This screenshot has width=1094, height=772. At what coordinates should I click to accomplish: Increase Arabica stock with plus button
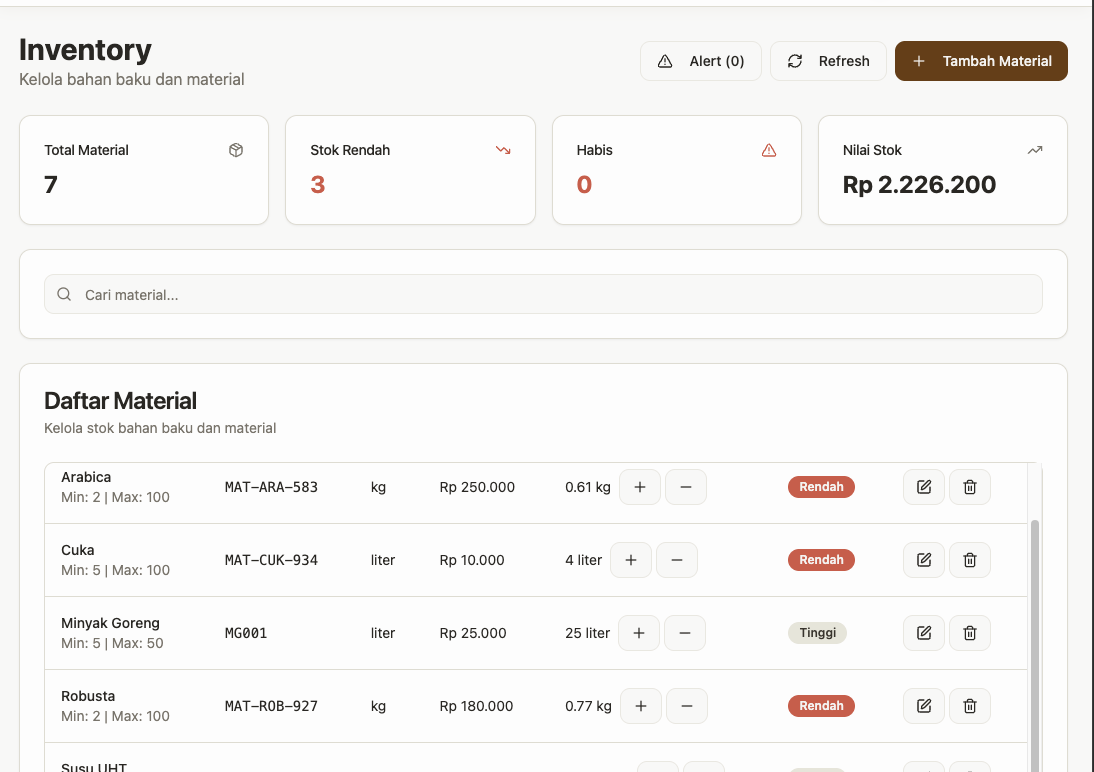pos(640,487)
